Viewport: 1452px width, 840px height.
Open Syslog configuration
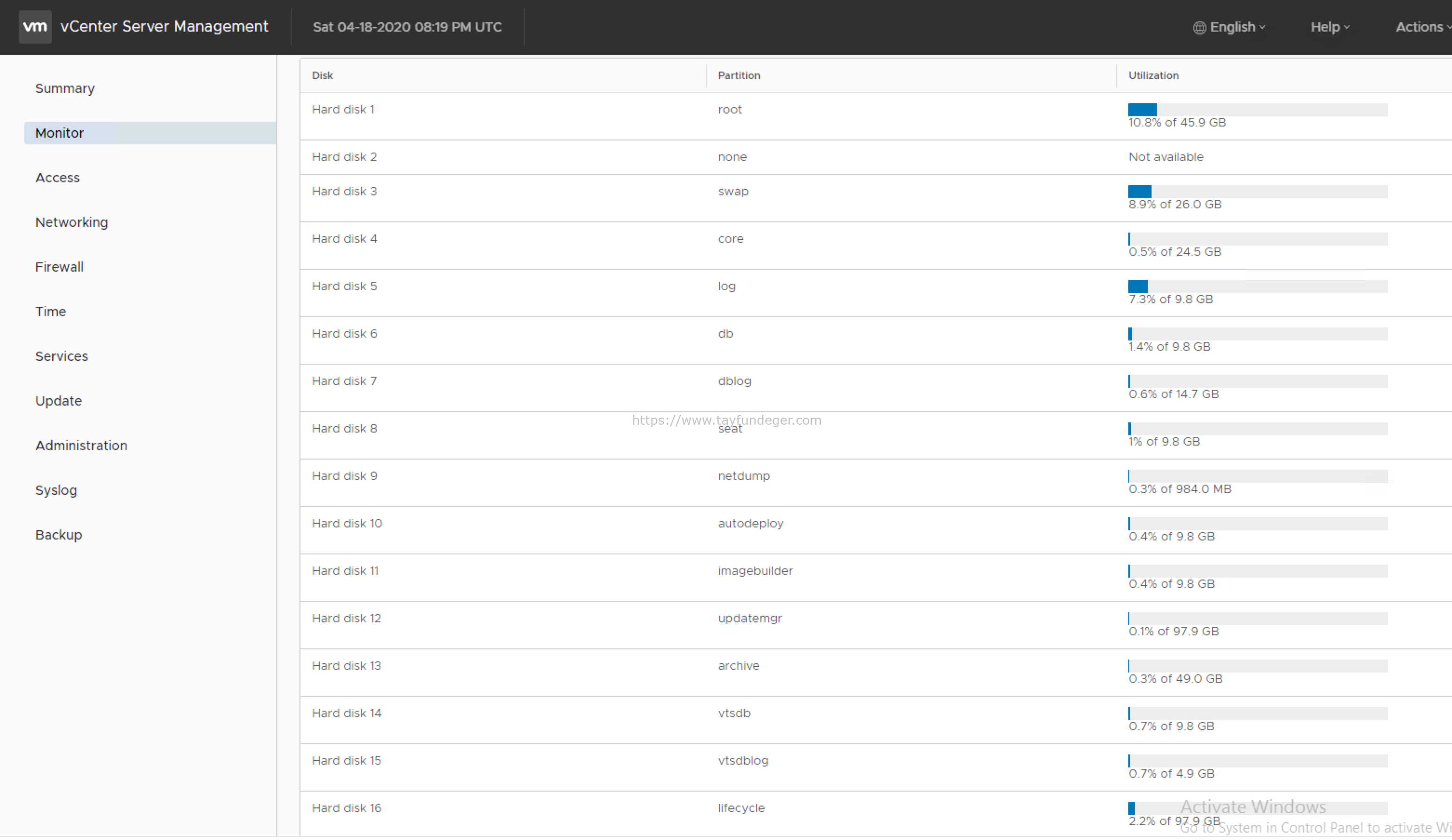[56, 490]
